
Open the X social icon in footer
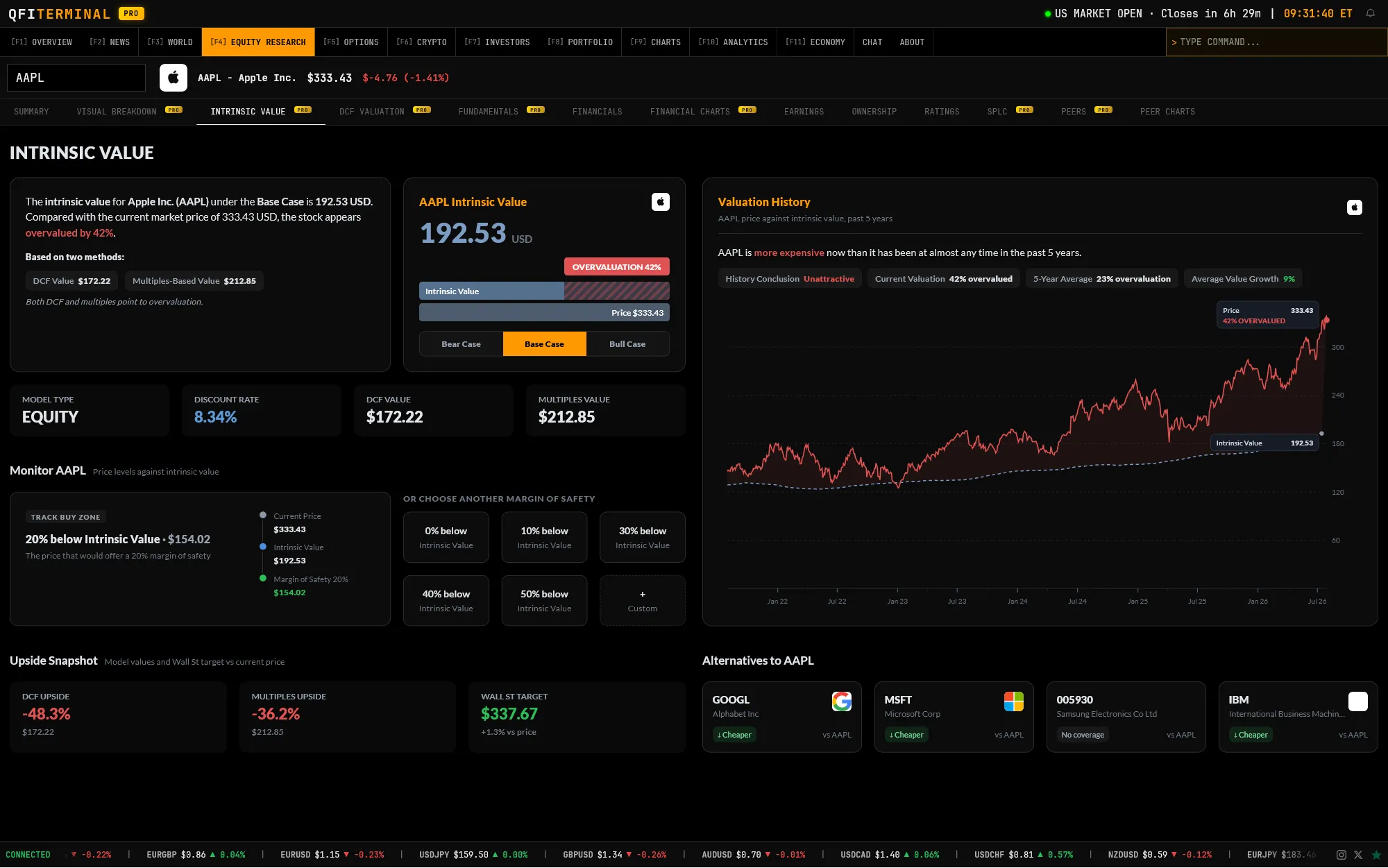coord(1358,855)
